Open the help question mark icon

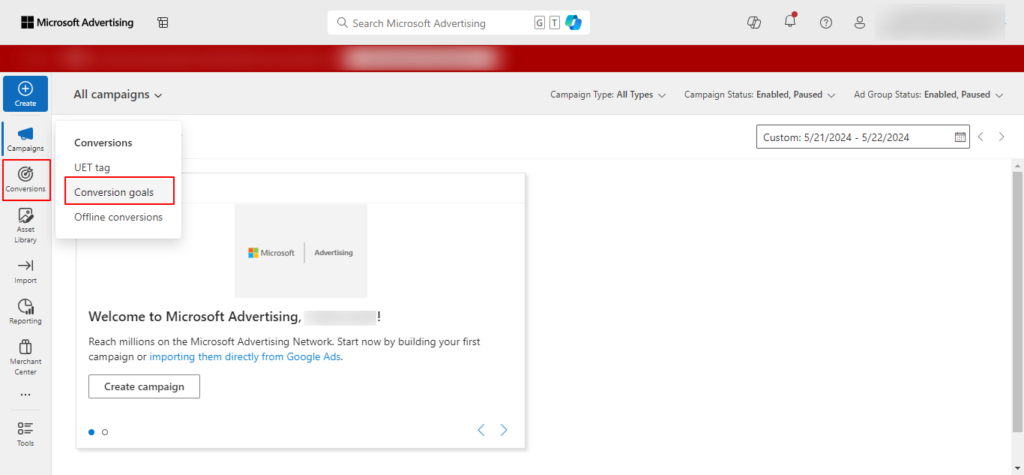[x=825, y=23]
